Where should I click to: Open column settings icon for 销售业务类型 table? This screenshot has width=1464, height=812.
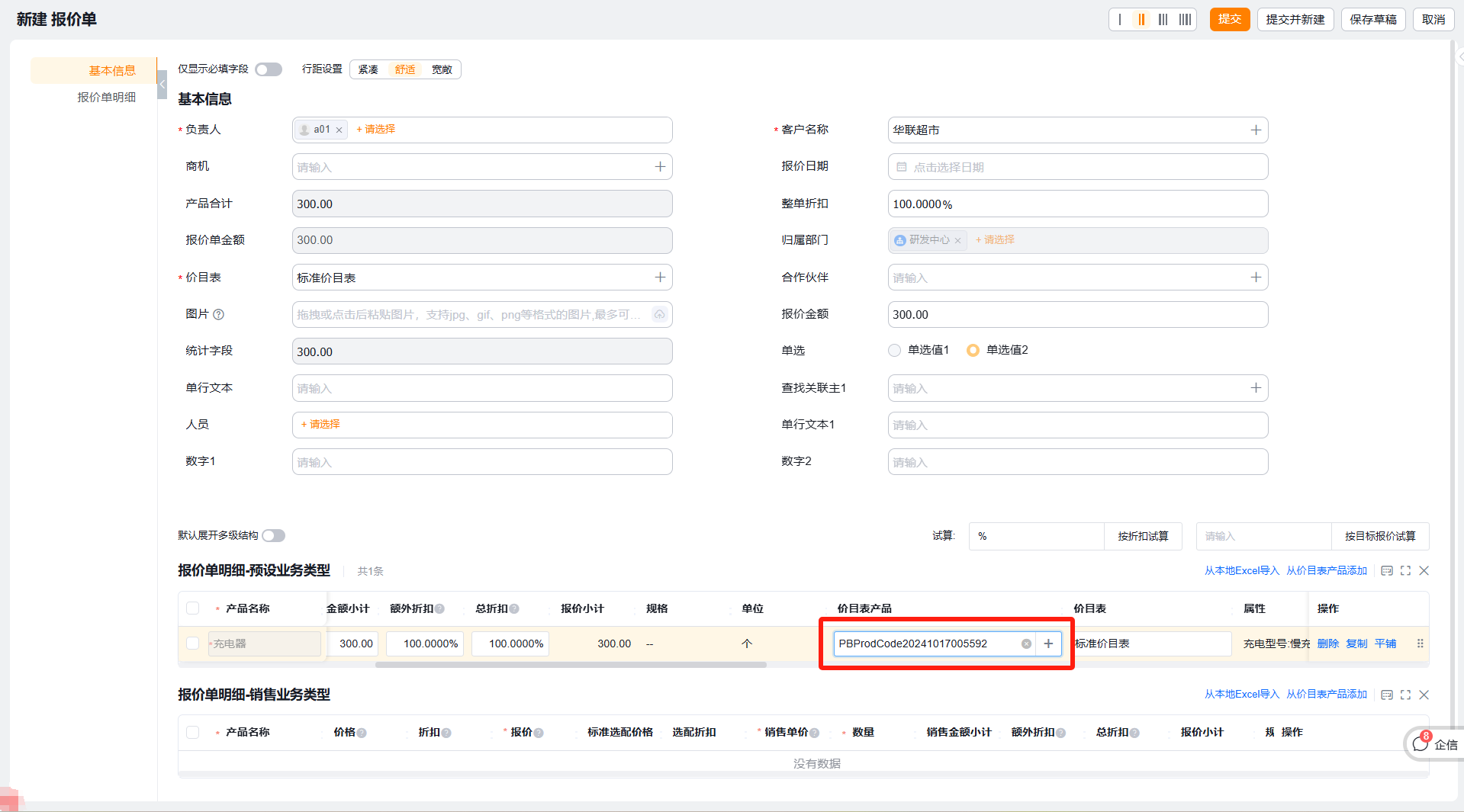1386,695
